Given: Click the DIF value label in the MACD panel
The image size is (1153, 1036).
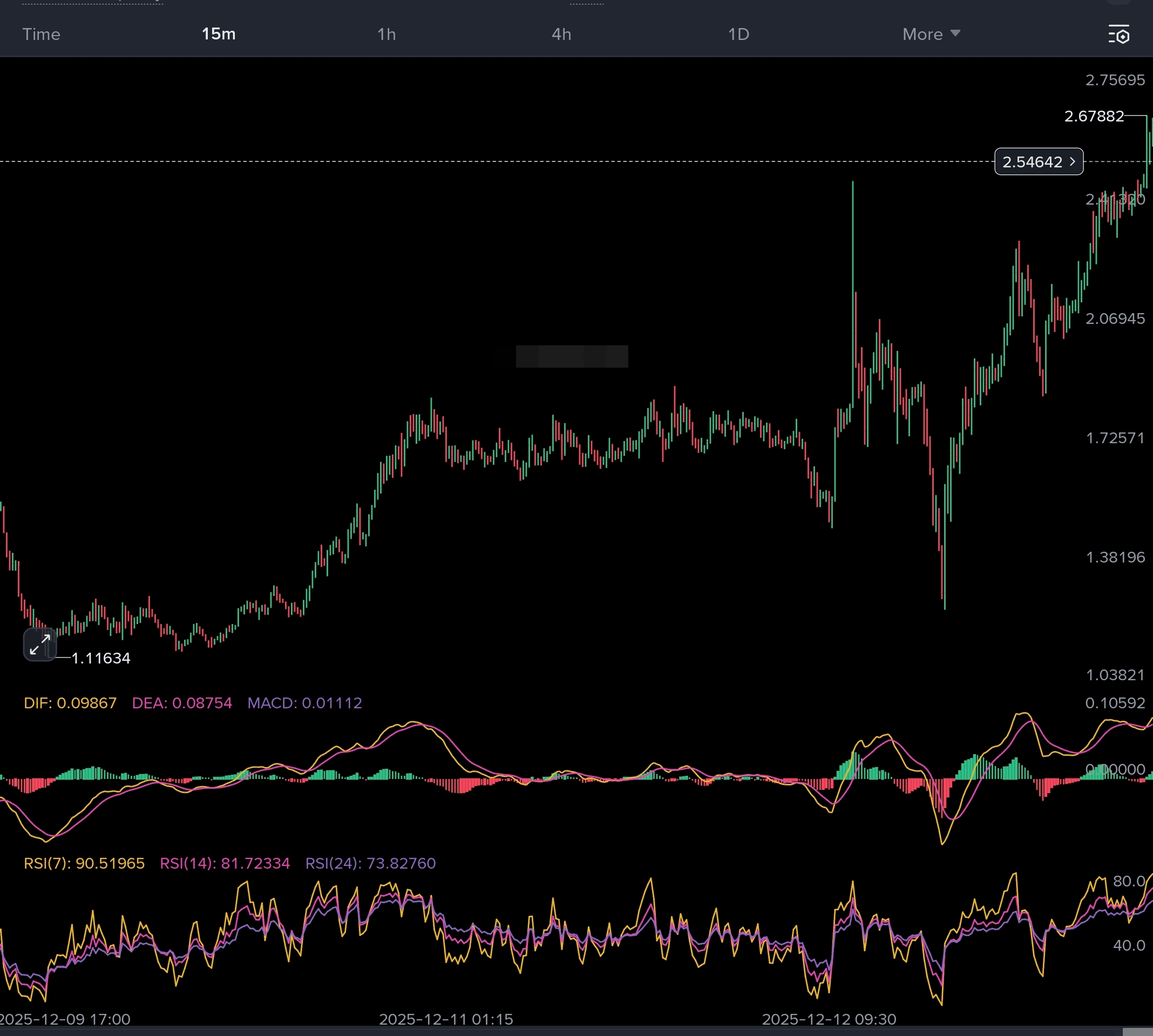Looking at the screenshot, I should click(x=70, y=703).
